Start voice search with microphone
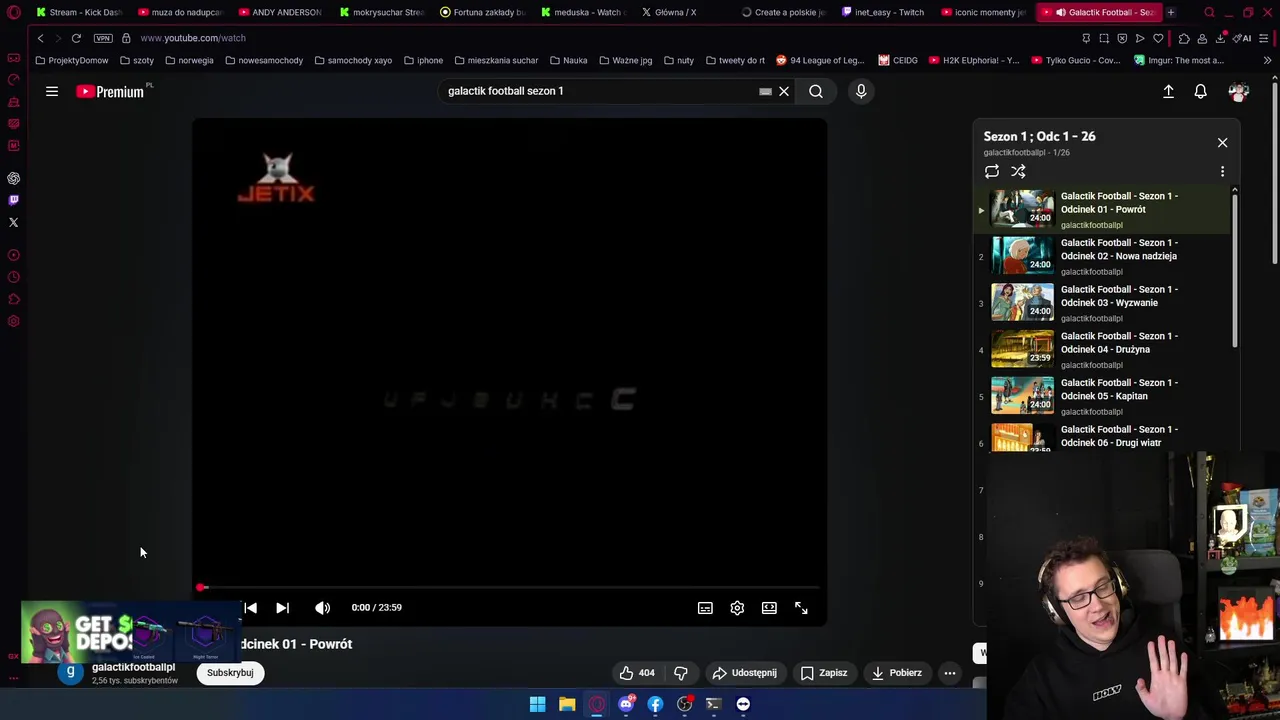1280x720 pixels. click(x=861, y=91)
